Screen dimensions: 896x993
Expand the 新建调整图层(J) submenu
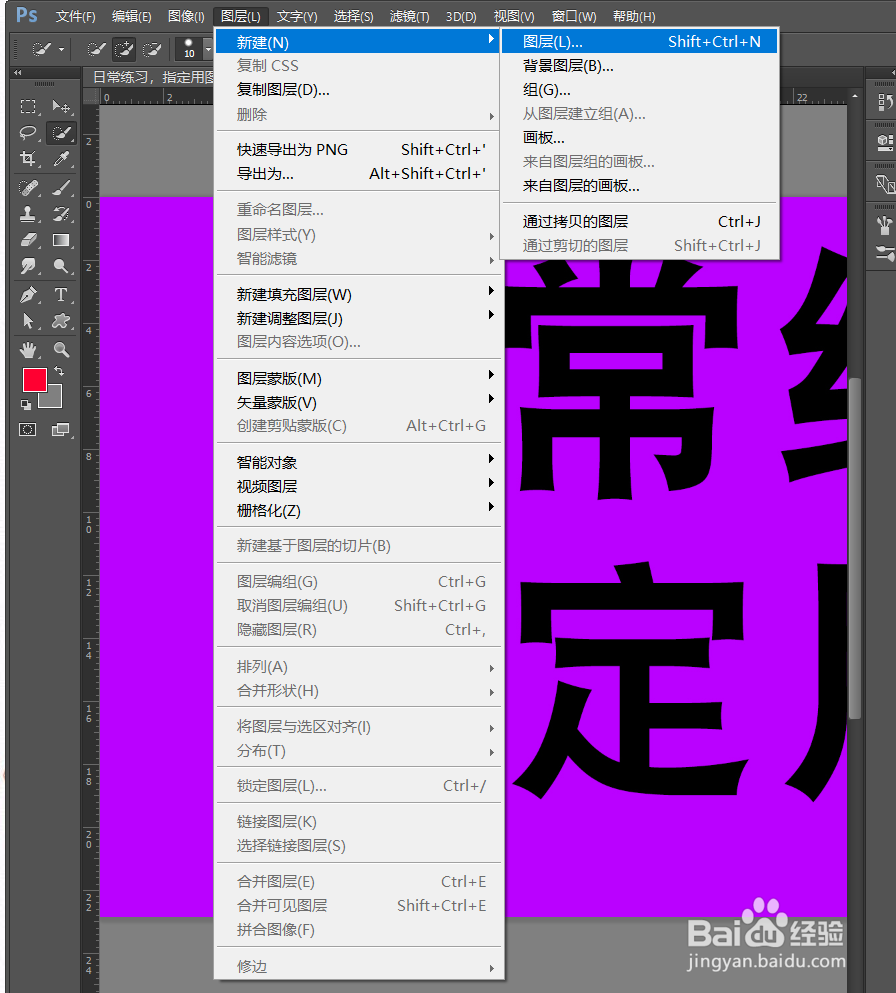coord(359,319)
